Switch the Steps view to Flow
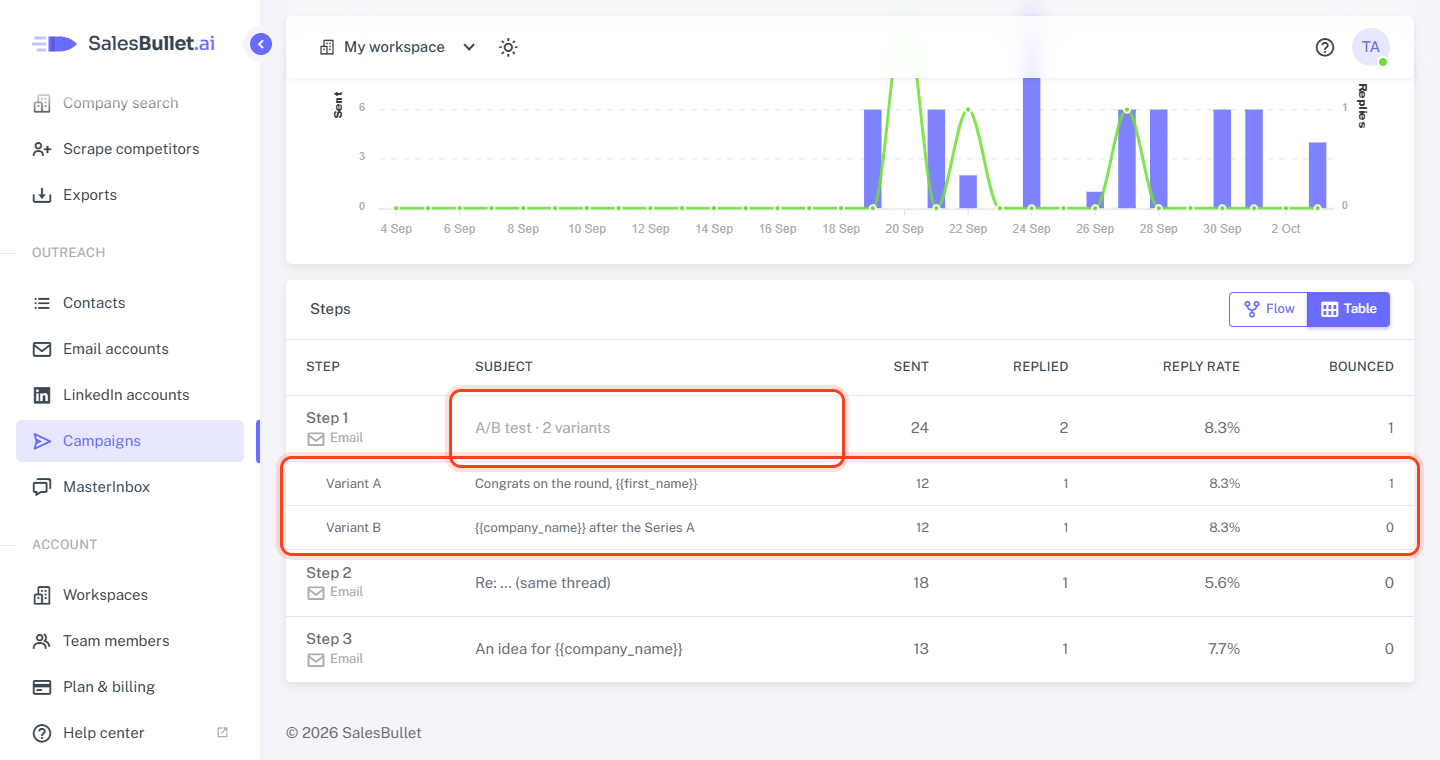 coord(1268,309)
